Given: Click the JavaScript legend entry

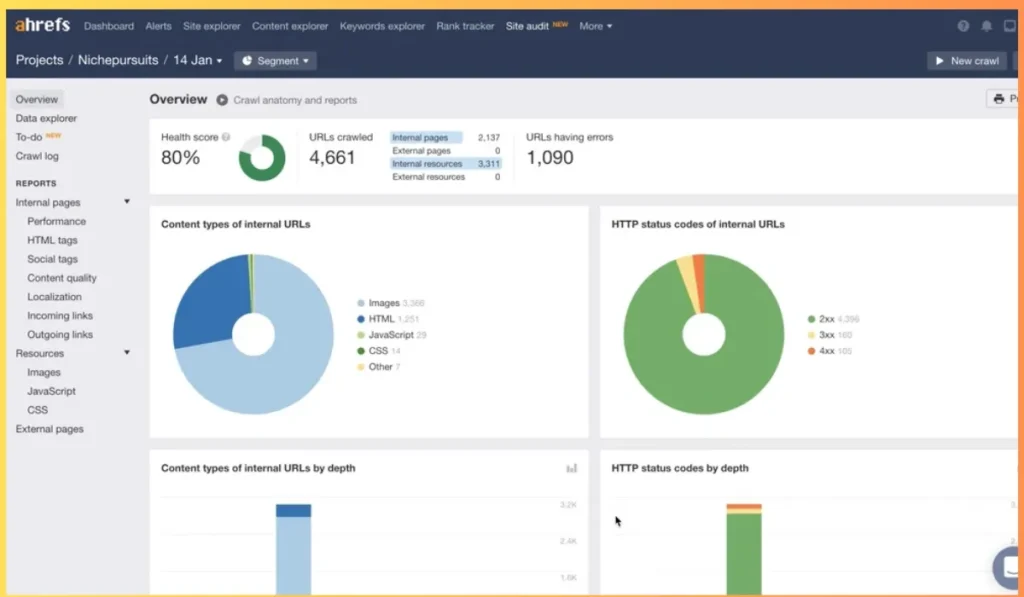Looking at the screenshot, I should 391,335.
